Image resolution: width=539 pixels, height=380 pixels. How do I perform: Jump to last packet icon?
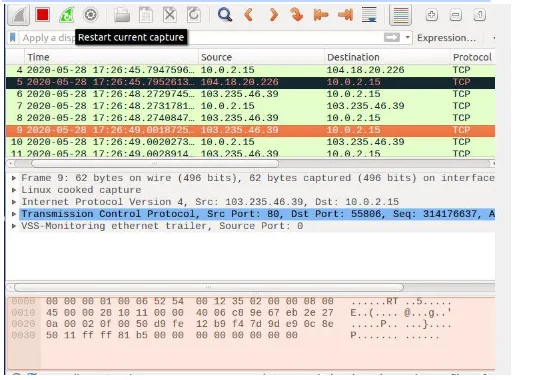(x=345, y=15)
